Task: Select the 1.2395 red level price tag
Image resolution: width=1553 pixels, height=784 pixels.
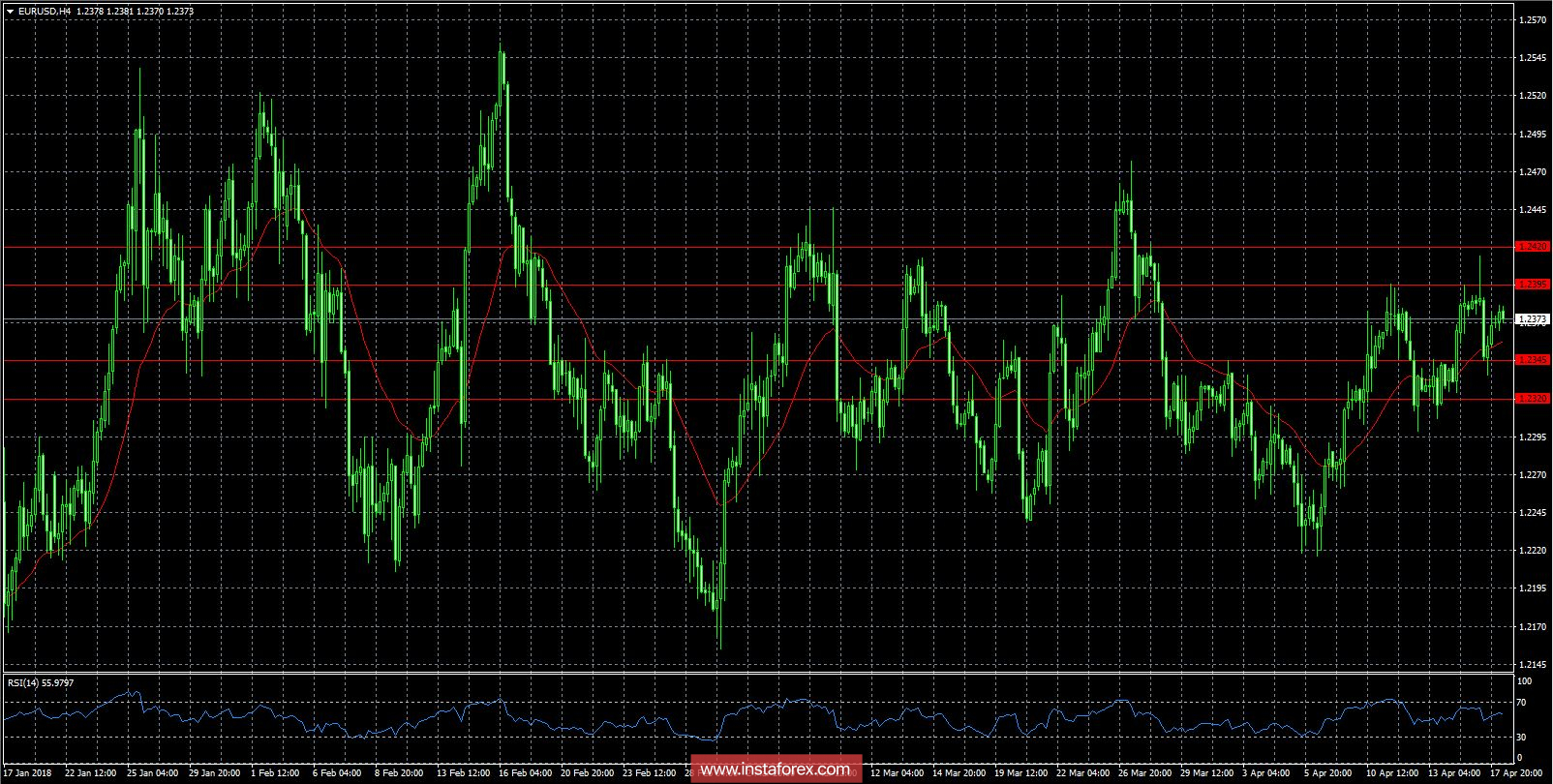Action: [x=1534, y=285]
